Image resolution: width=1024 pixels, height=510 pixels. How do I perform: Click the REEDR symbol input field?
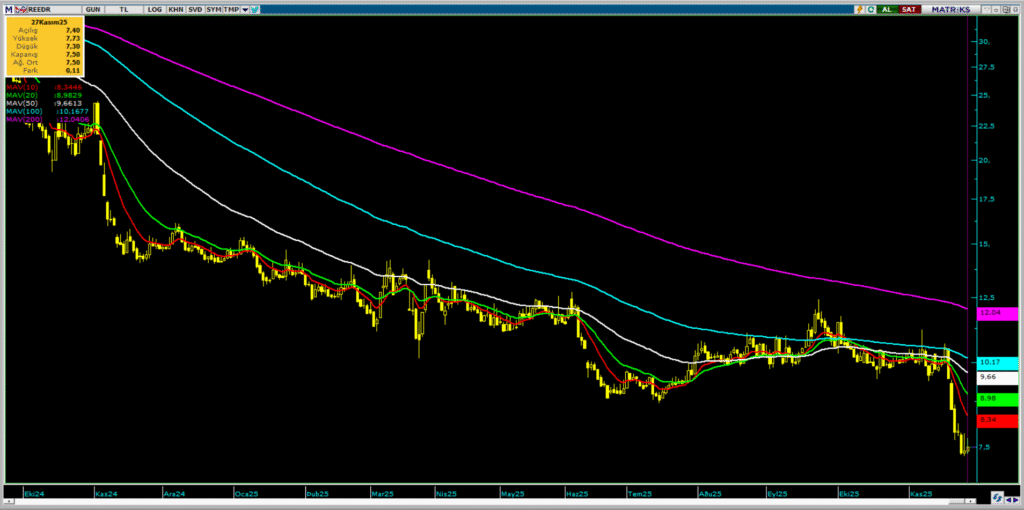pos(52,9)
